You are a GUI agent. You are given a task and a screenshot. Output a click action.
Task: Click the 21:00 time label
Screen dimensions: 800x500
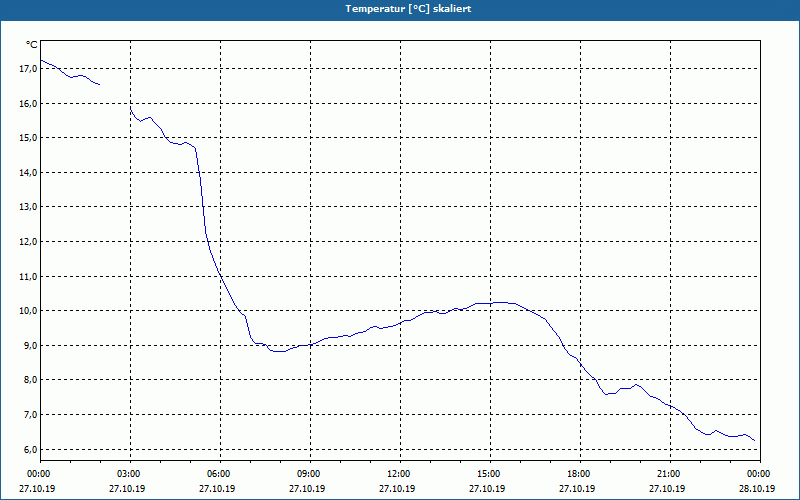pyautogui.click(x=670, y=474)
